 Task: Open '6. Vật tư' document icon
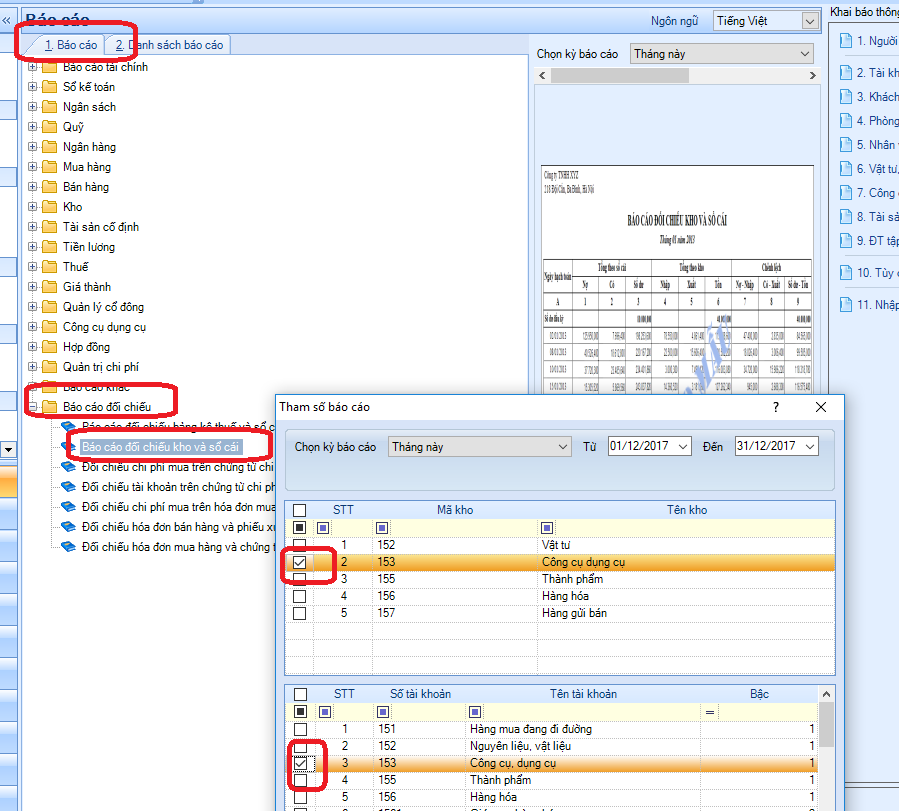tap(846, 169)
